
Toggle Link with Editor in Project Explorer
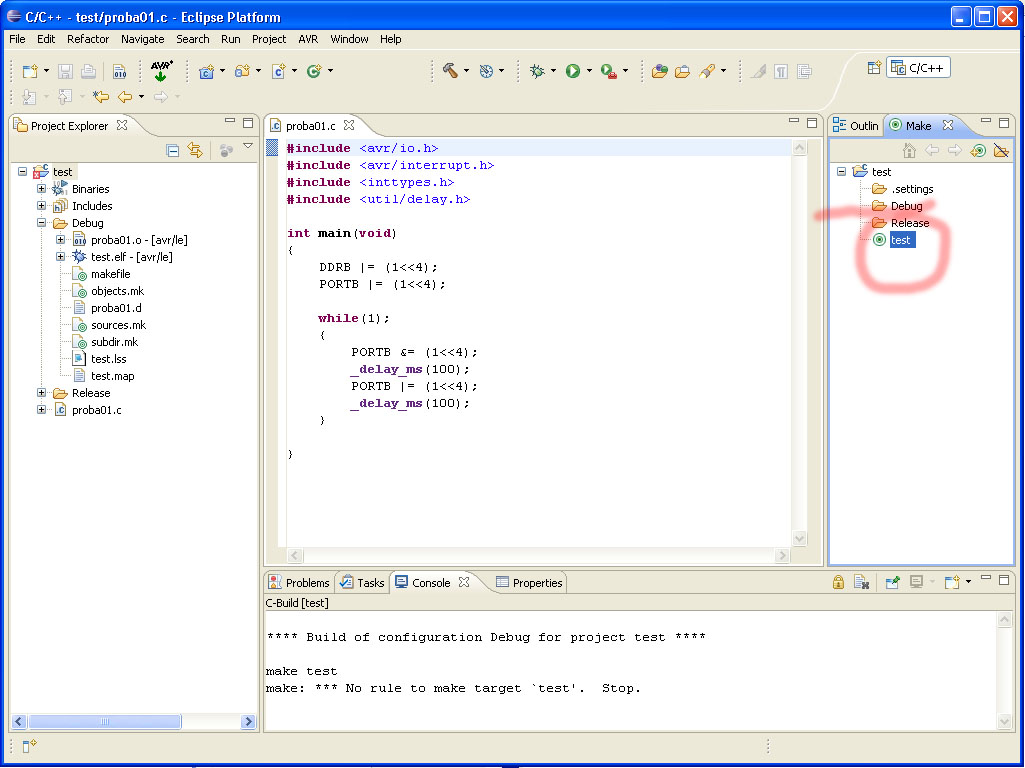pyautogui.click(x=195, y=151)
